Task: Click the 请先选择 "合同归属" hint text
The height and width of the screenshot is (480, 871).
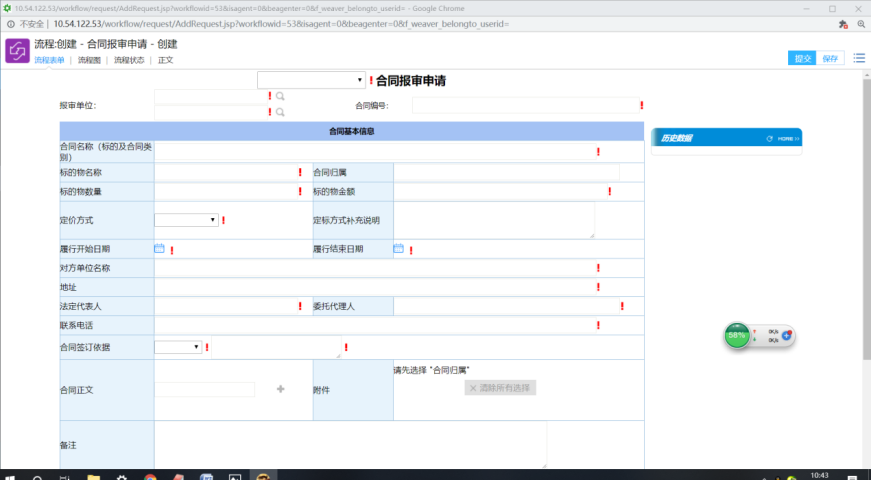Action: pos(432,370)
